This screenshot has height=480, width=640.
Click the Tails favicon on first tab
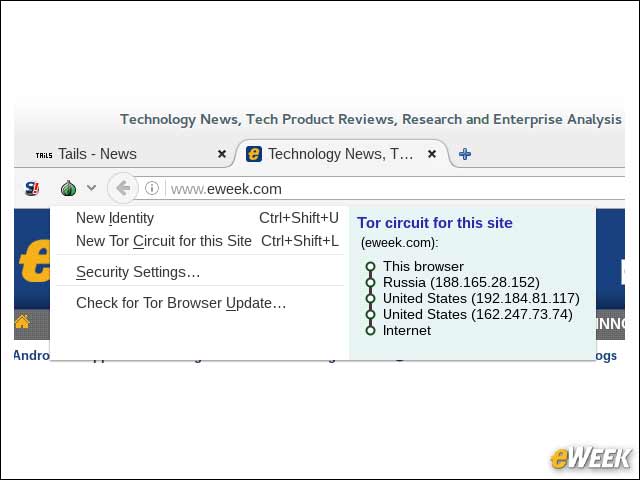point(44,155)
